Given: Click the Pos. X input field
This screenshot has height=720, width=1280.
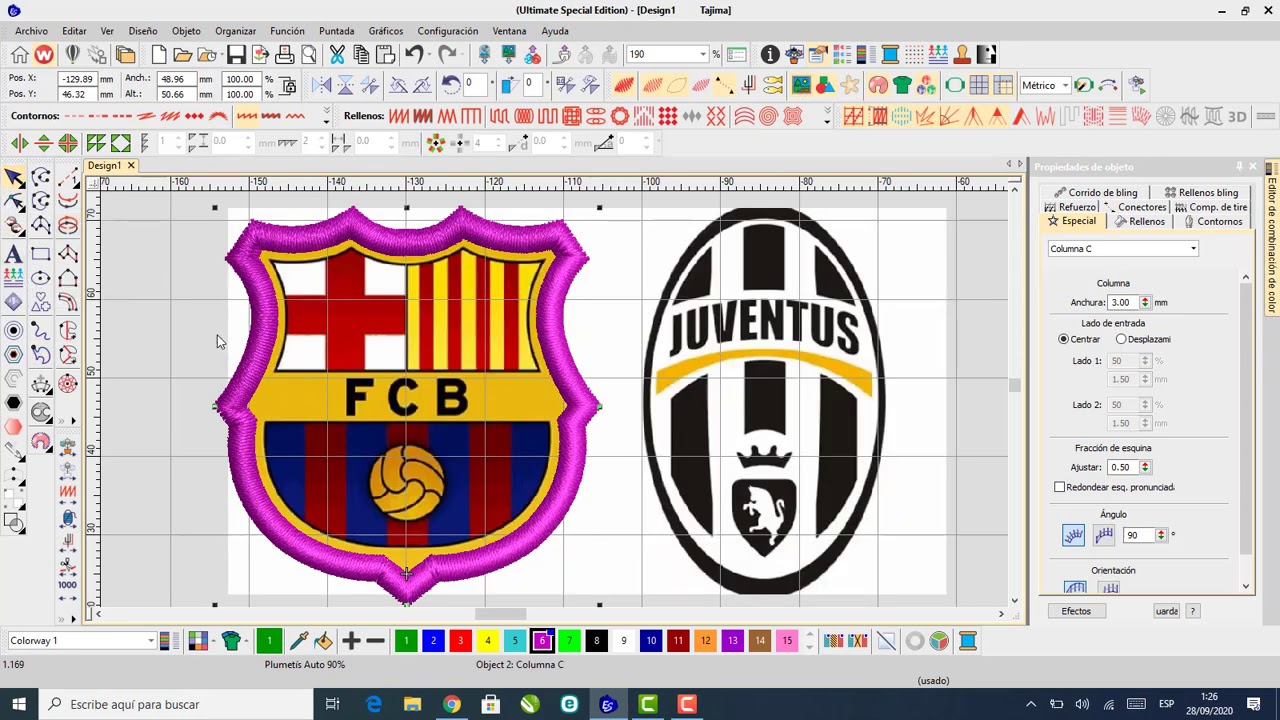Looking at the screenshot, I should [77, 79].
